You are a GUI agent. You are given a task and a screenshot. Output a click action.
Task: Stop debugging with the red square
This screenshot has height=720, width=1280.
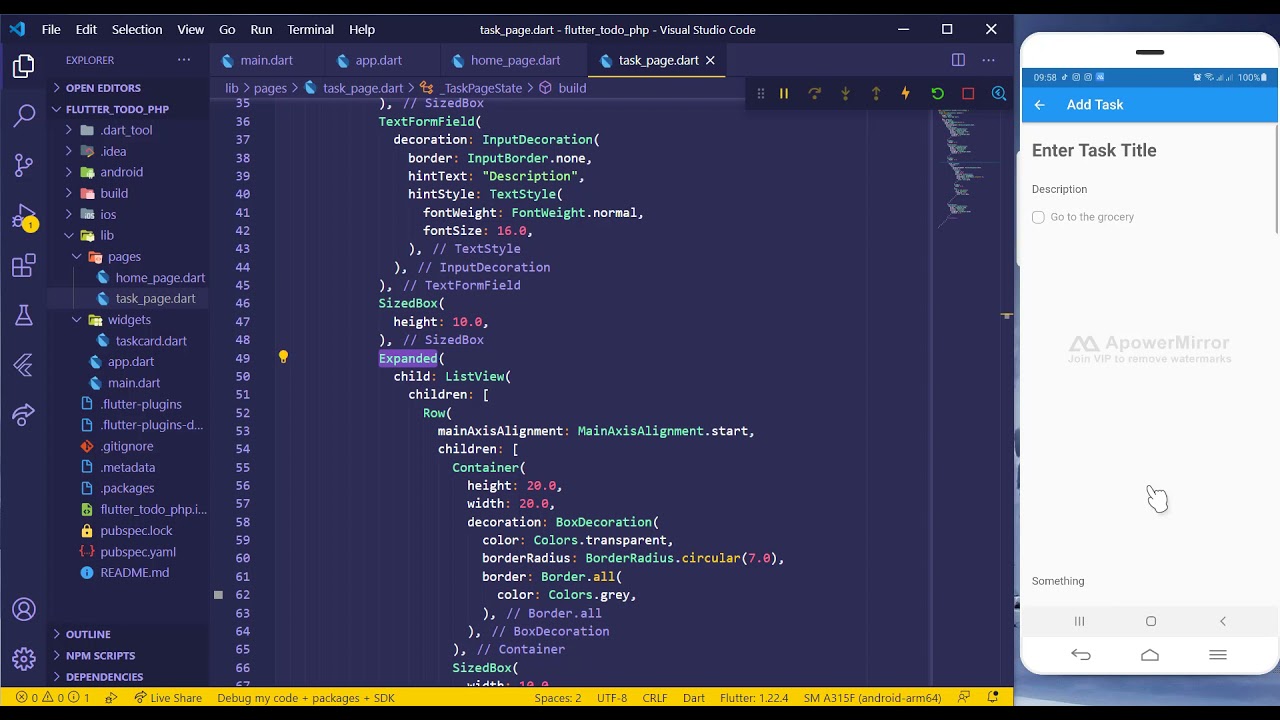[968, 93]
